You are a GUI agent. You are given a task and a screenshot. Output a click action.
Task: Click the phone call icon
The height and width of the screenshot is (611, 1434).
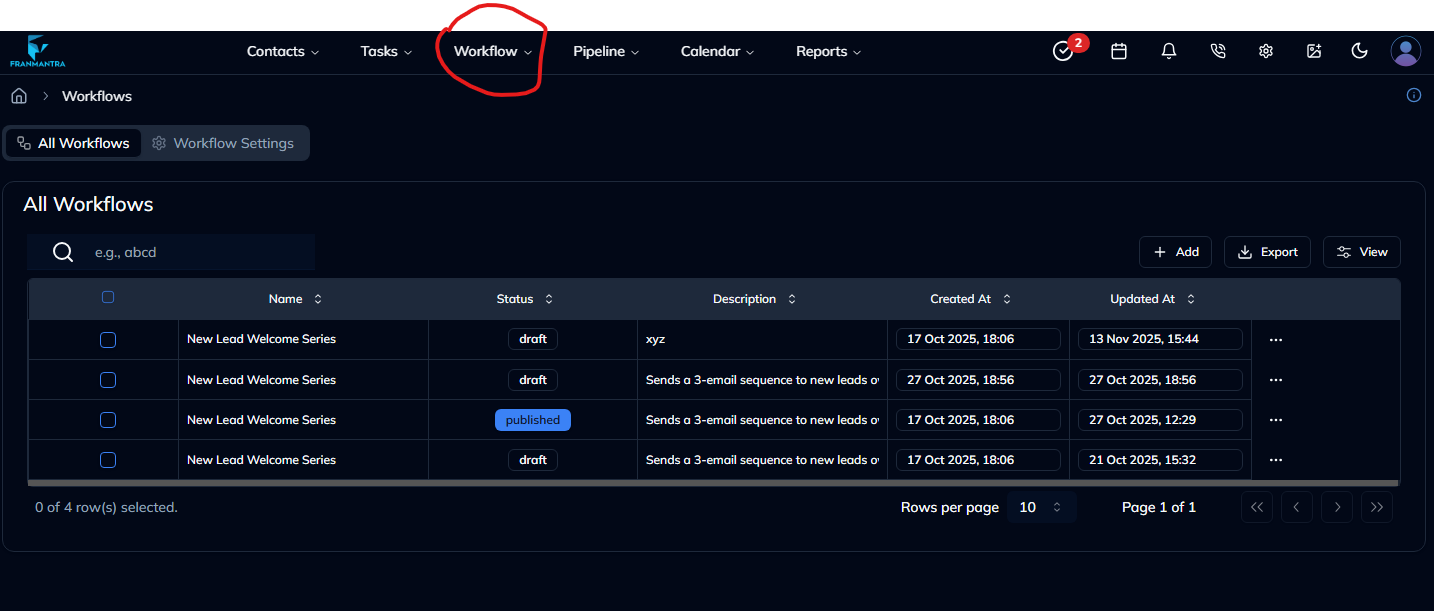(x=1217, y=51)
